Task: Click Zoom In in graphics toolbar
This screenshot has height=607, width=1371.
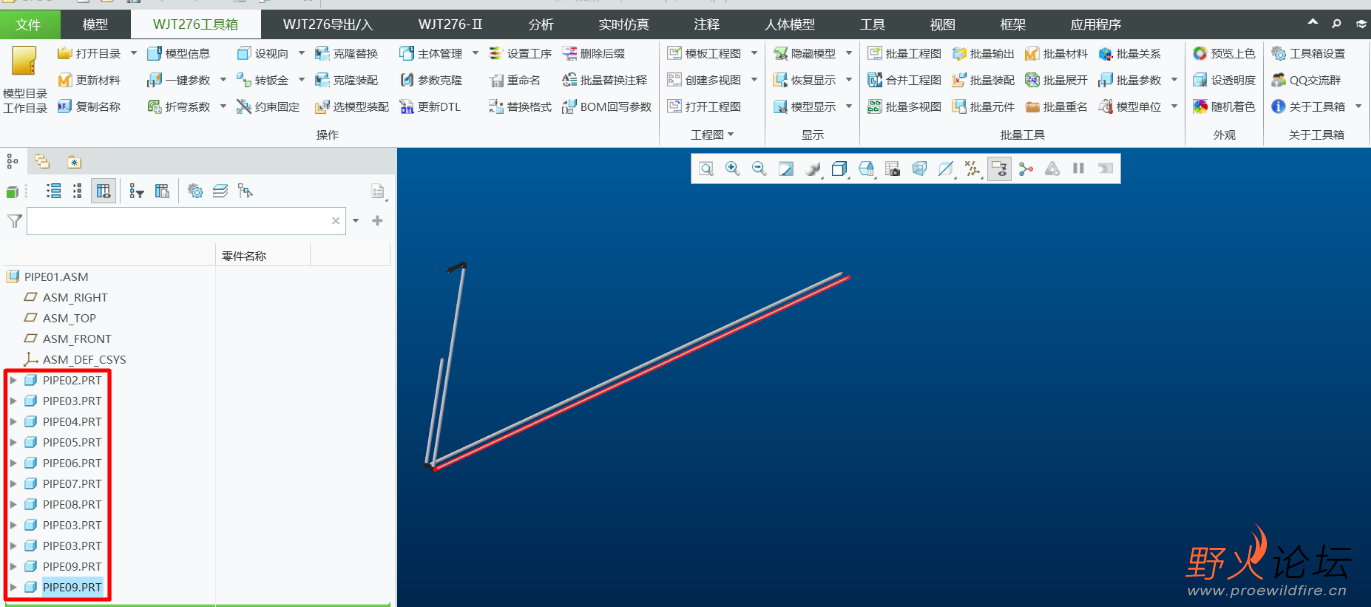Action: tap(733, 169)
